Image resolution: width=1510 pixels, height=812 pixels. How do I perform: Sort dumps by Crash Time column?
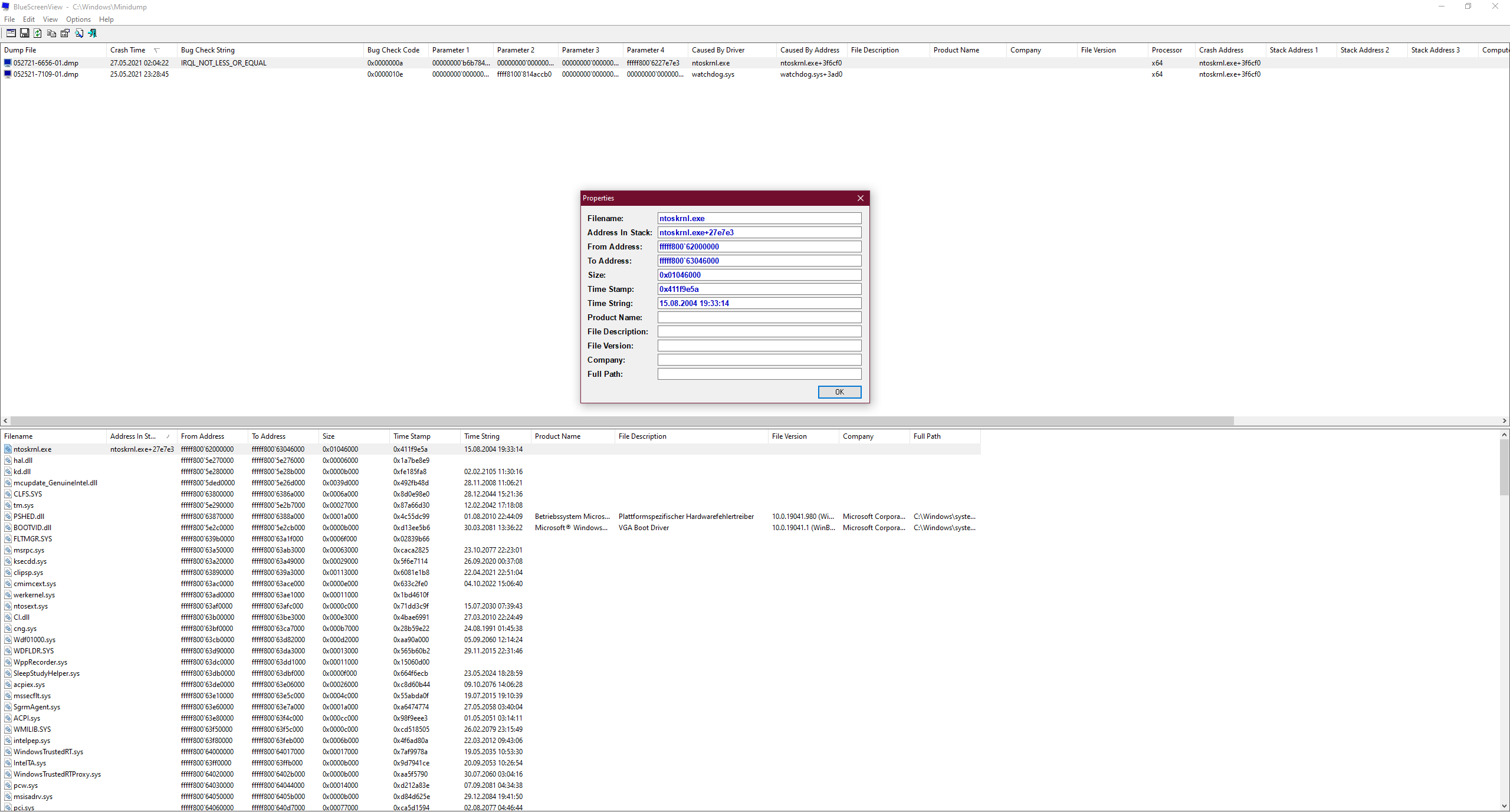pyautogui.click(x=128, y=50)
